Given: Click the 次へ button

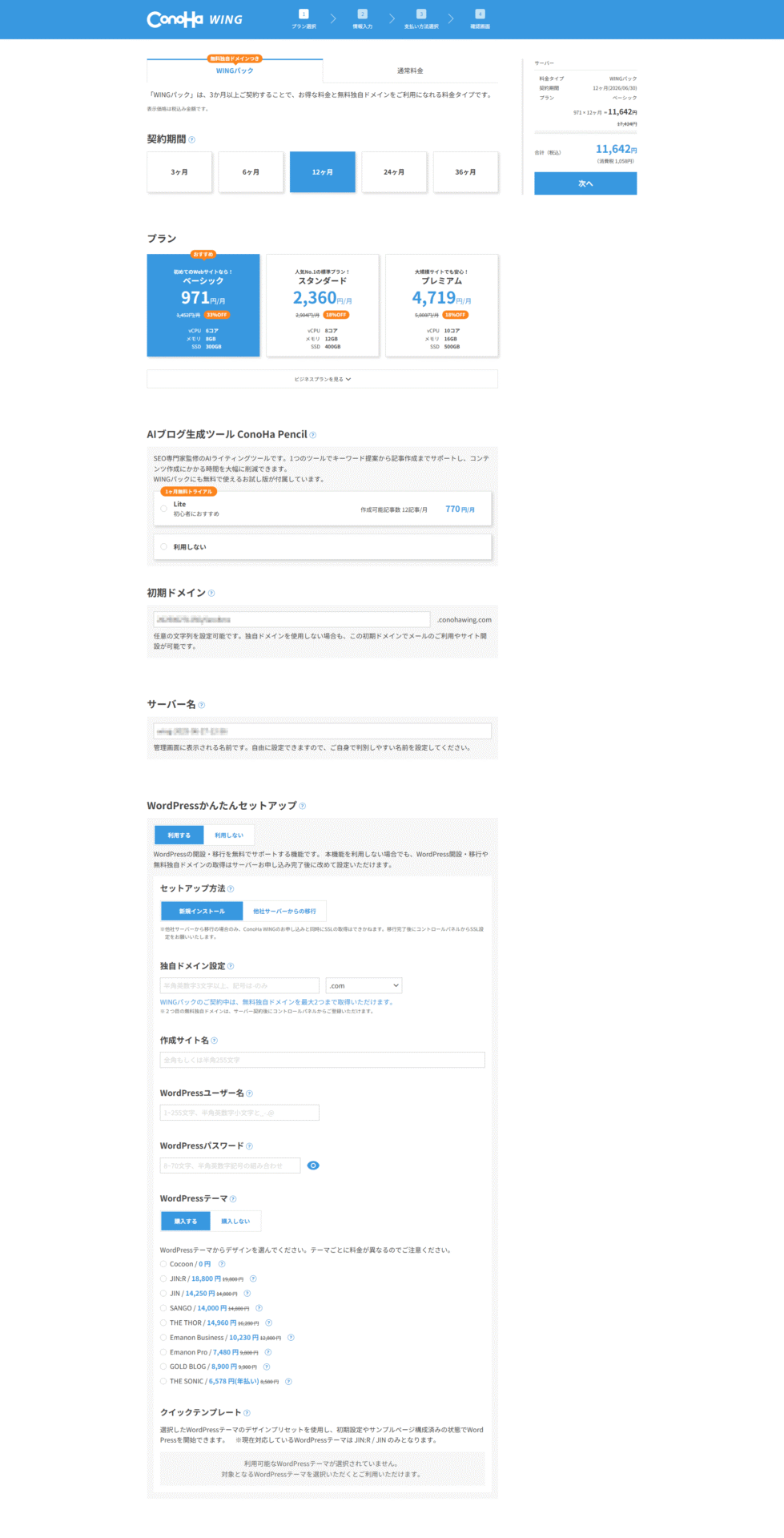Looking at the screenshot, I should pyautogui.click(x=585, y=183).
